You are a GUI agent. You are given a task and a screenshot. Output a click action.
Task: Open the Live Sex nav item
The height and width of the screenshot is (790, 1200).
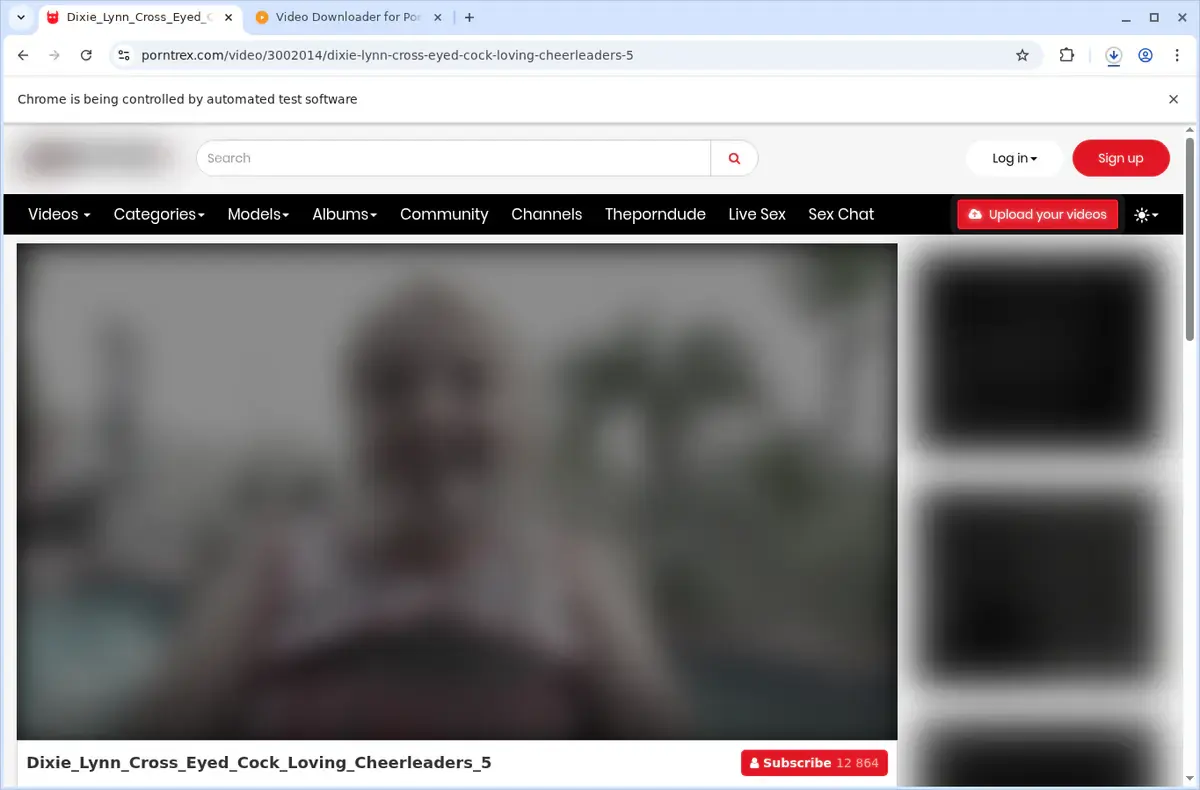[x=757, y=214]
